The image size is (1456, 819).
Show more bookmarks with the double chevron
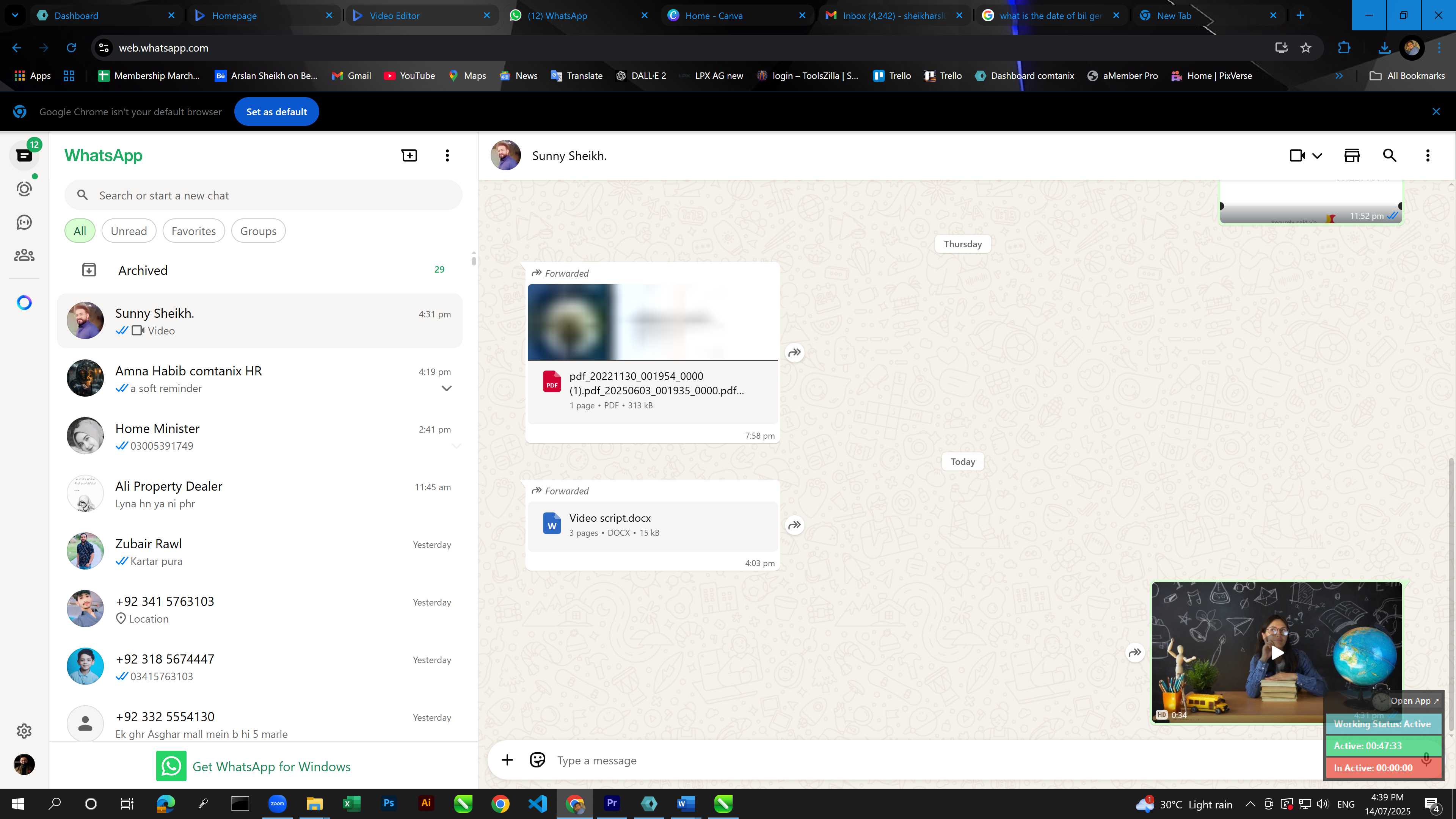(x=1338, y=76)
